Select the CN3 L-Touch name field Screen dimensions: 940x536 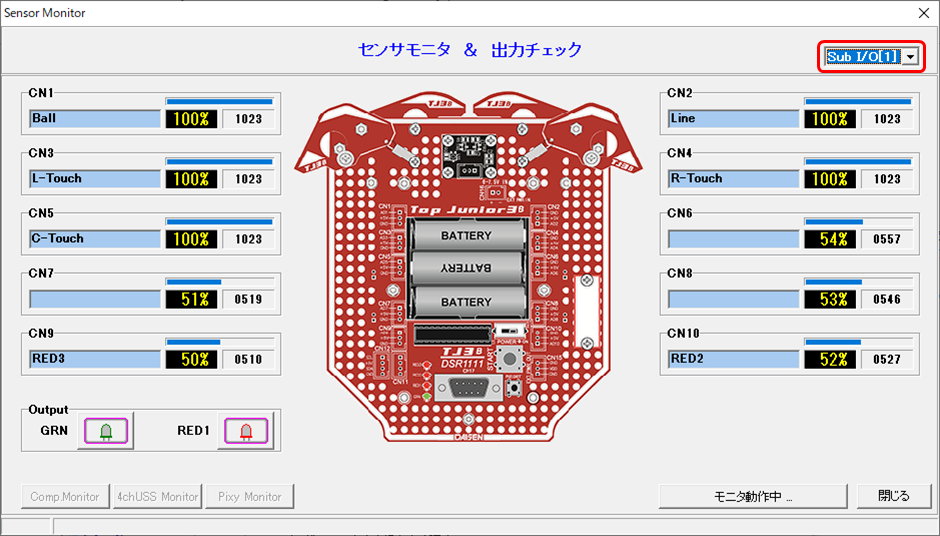95,179
